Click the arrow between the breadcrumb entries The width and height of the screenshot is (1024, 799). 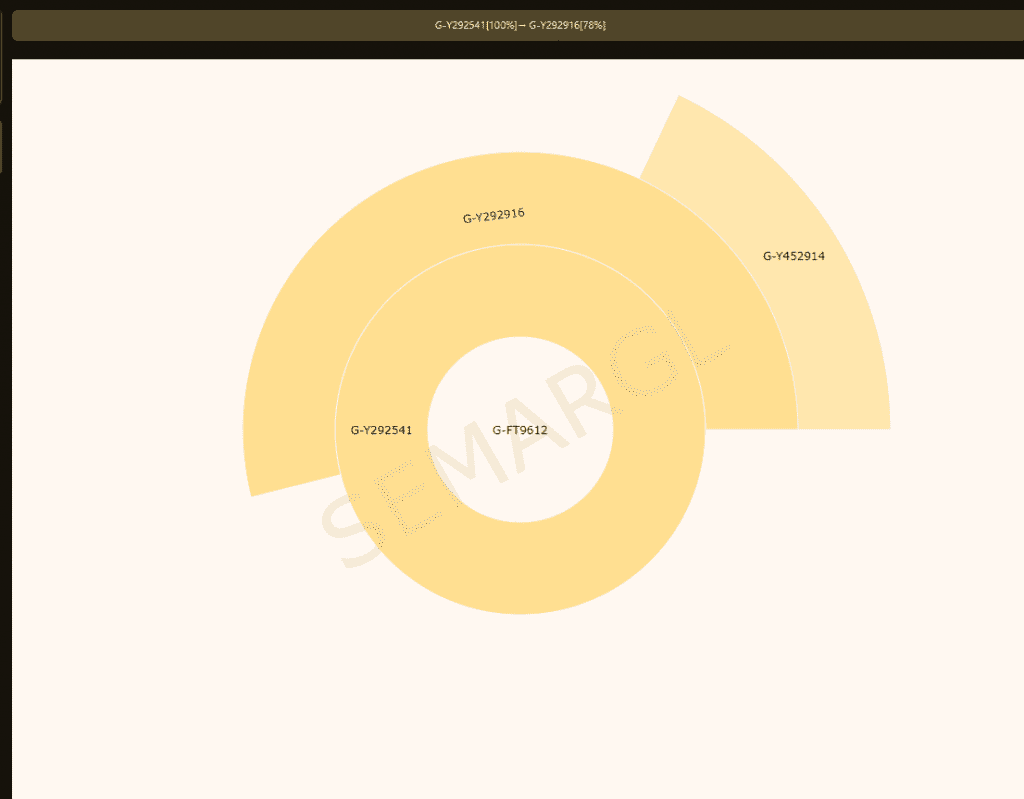[522, 26]
